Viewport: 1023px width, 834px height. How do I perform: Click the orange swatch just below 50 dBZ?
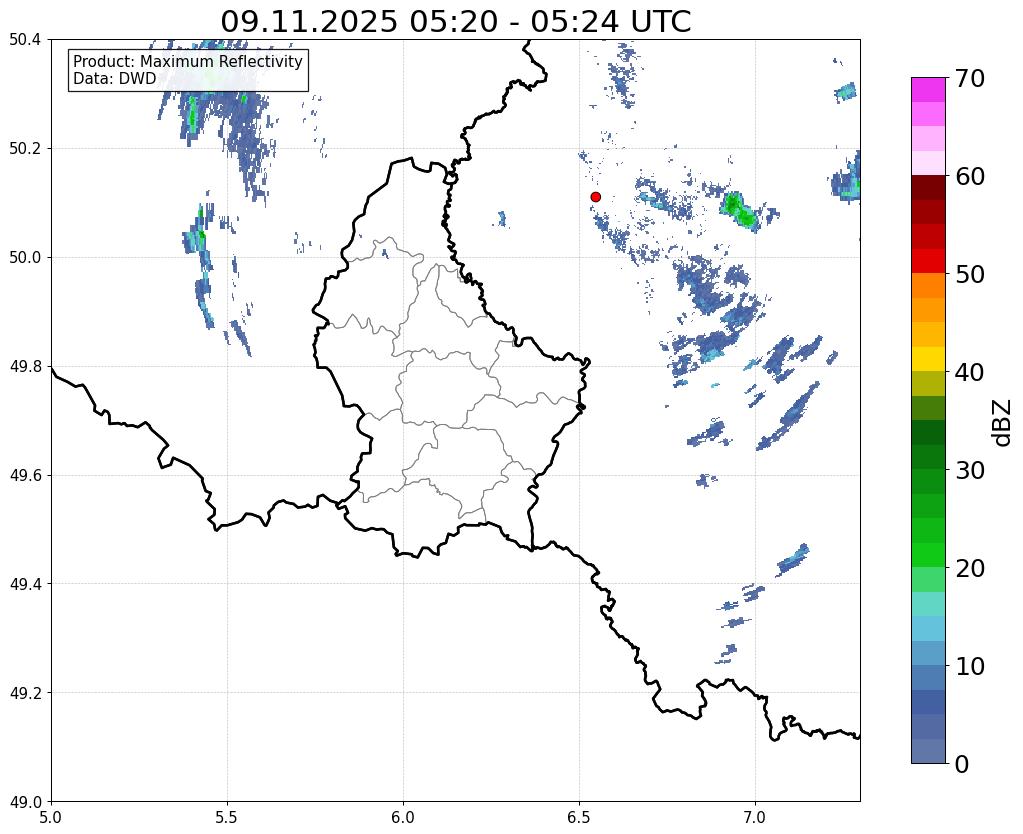pyautogui.click(x=928, y=286)
